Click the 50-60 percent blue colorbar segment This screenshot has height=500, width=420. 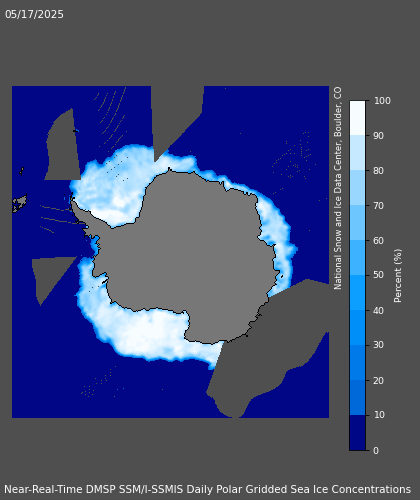[357, 258]
